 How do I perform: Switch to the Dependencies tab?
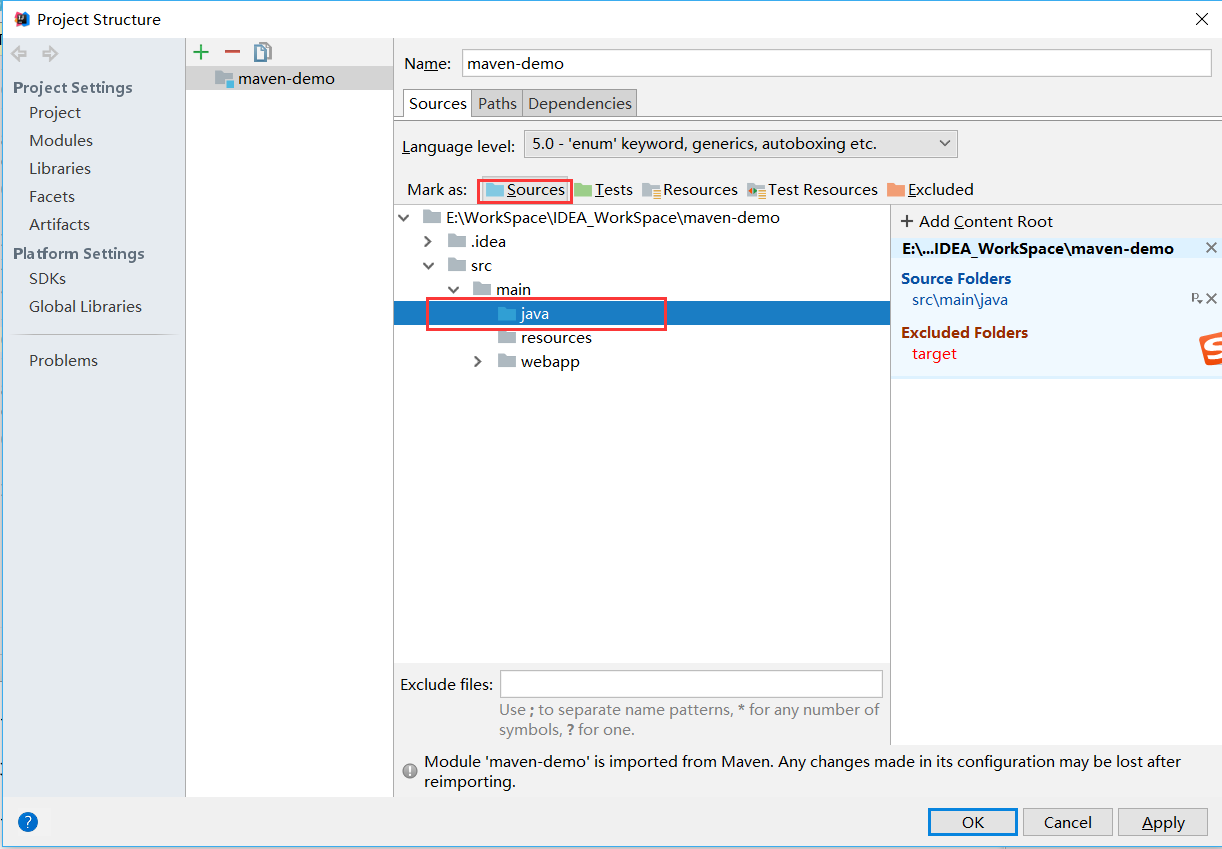tap(580, 103)
